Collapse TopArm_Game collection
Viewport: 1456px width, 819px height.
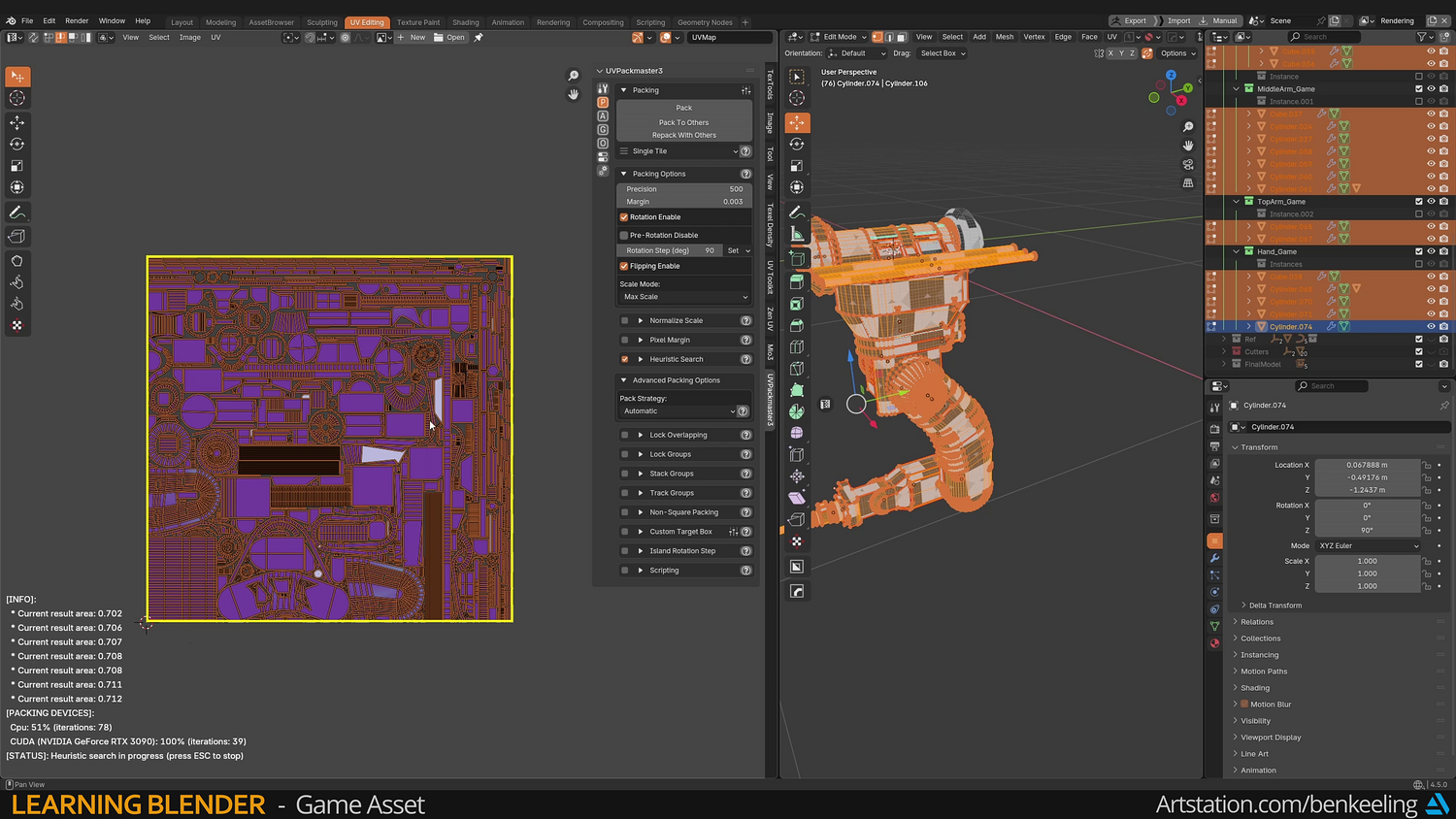pyautogui.click(x=1237, y=202)
